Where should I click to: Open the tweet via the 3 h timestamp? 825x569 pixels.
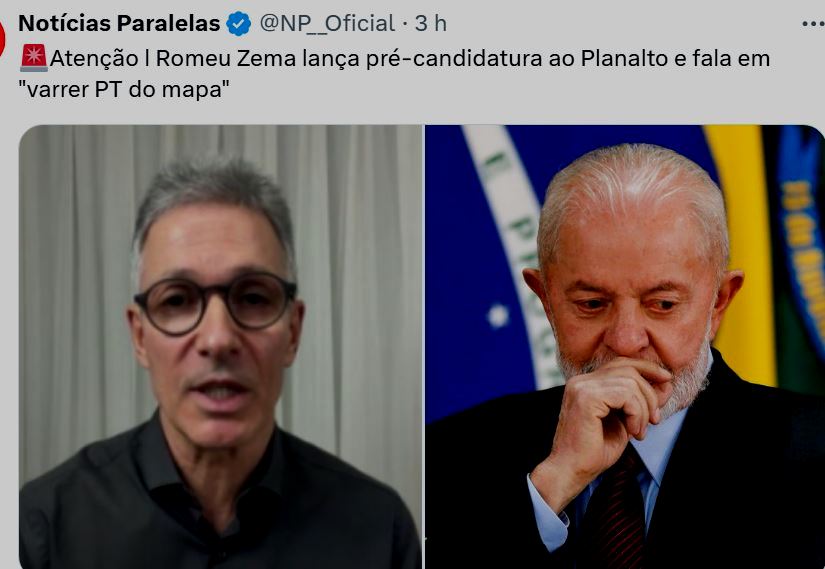430,24
